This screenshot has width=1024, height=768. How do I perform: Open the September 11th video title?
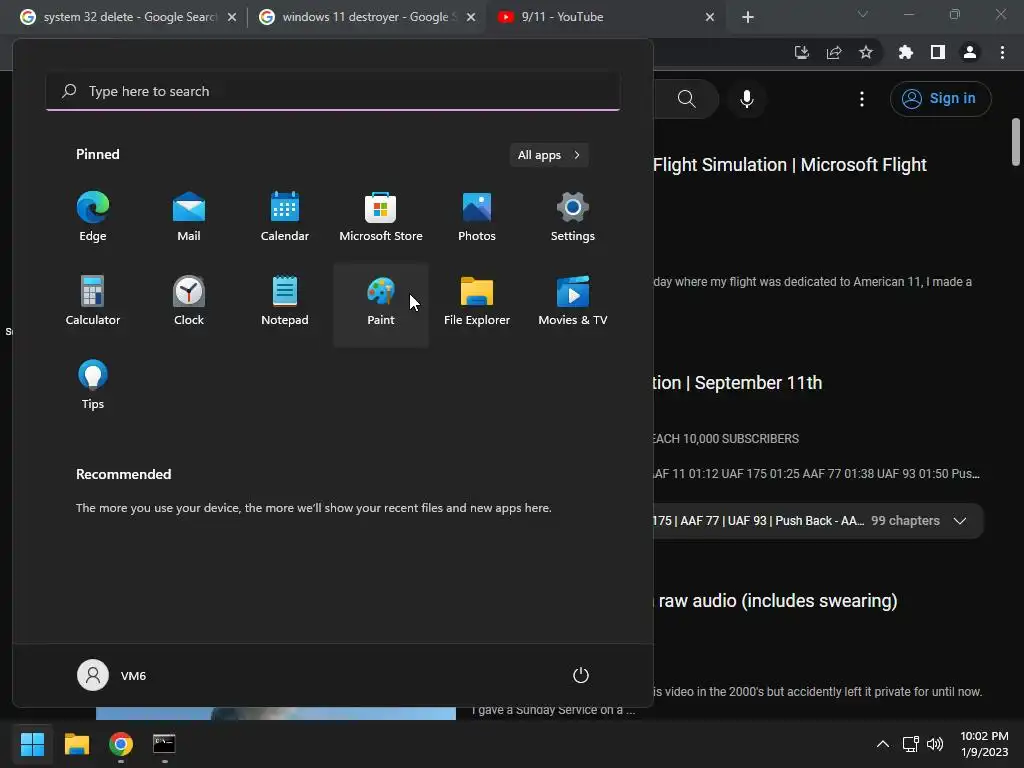(x=738, y=383)
